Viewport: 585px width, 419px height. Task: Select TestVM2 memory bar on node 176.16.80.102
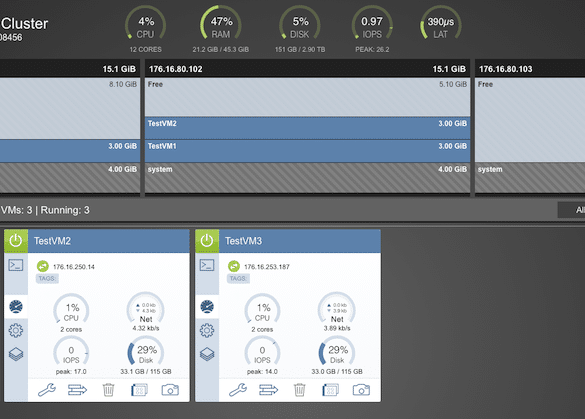tap(307, 128)
